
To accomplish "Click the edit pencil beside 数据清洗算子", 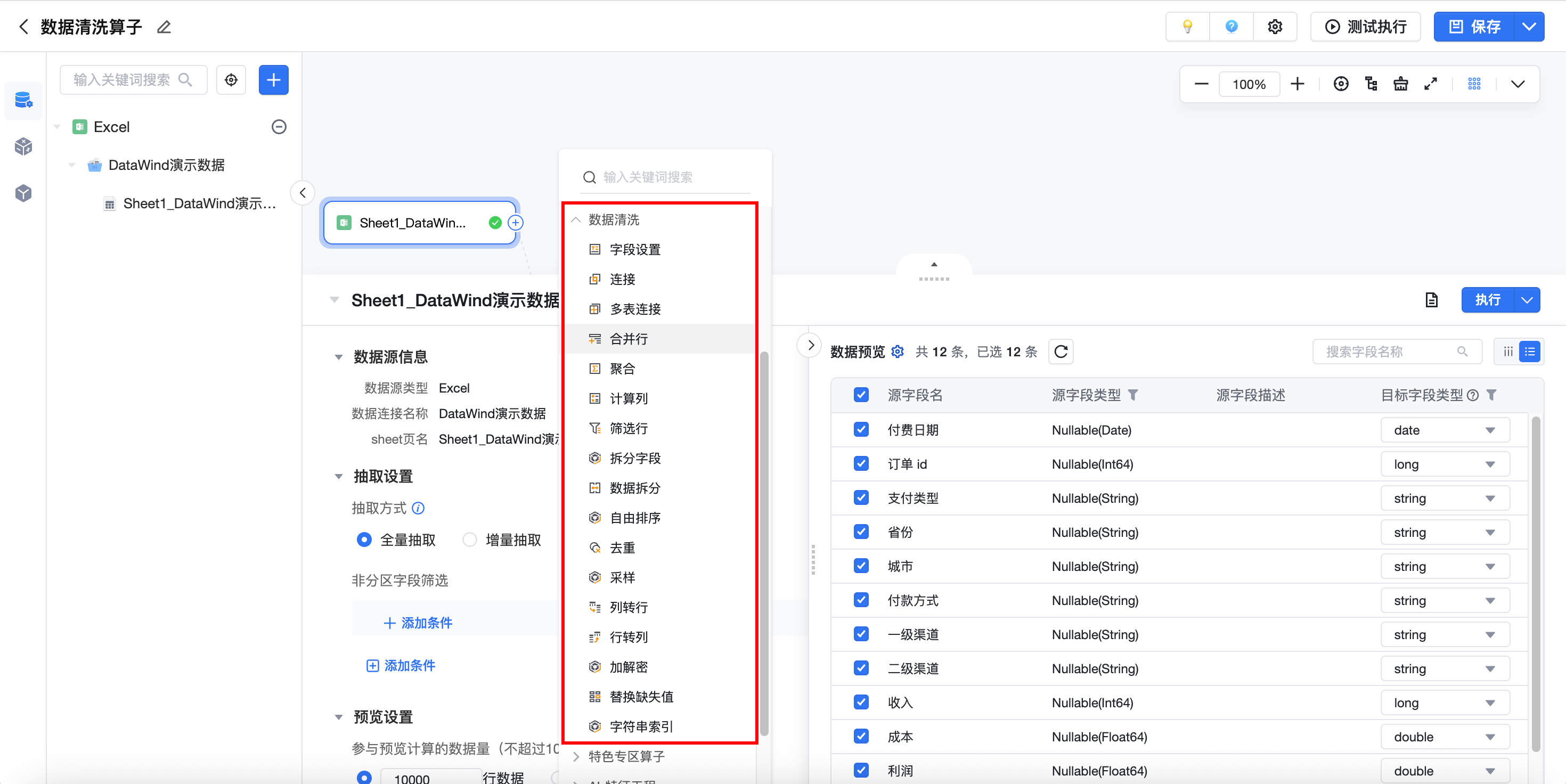I will tap(164, 27).
